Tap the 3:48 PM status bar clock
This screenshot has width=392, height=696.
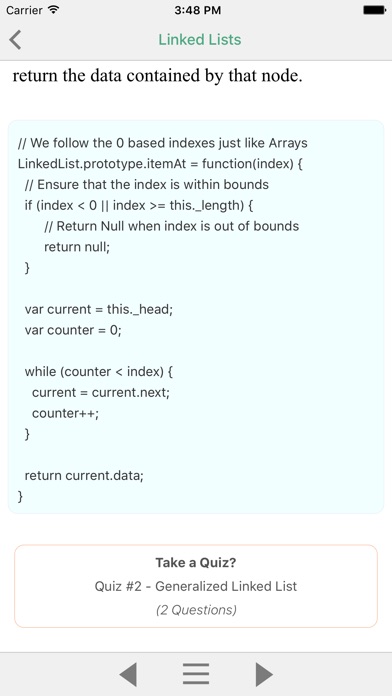point(198,10)
